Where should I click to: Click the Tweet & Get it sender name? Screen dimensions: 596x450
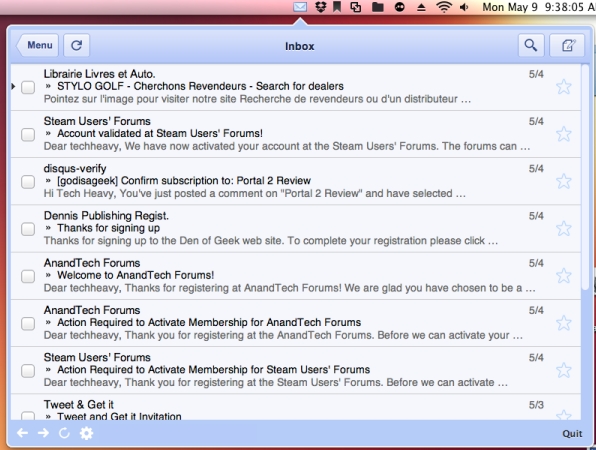79,404
